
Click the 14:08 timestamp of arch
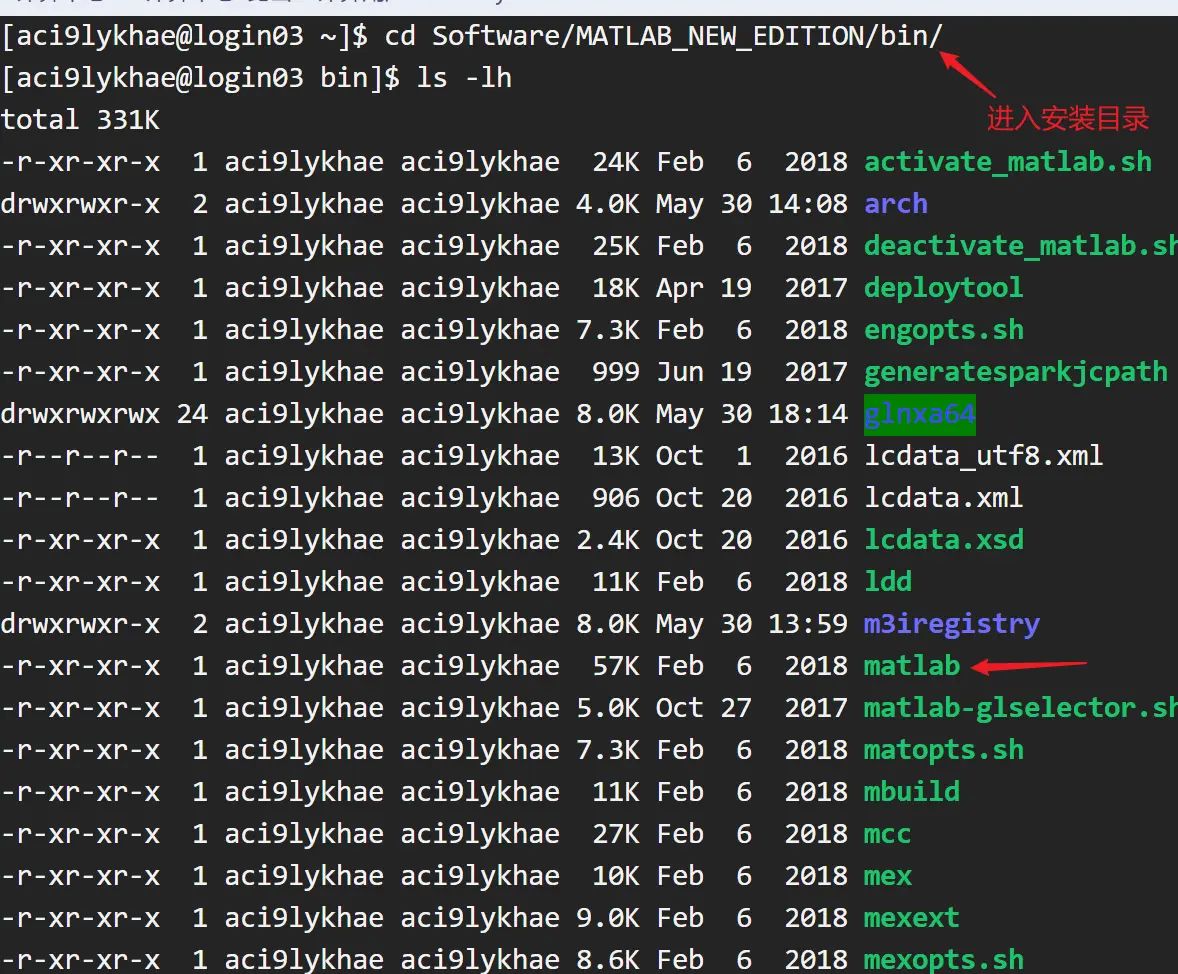point(808,204)
